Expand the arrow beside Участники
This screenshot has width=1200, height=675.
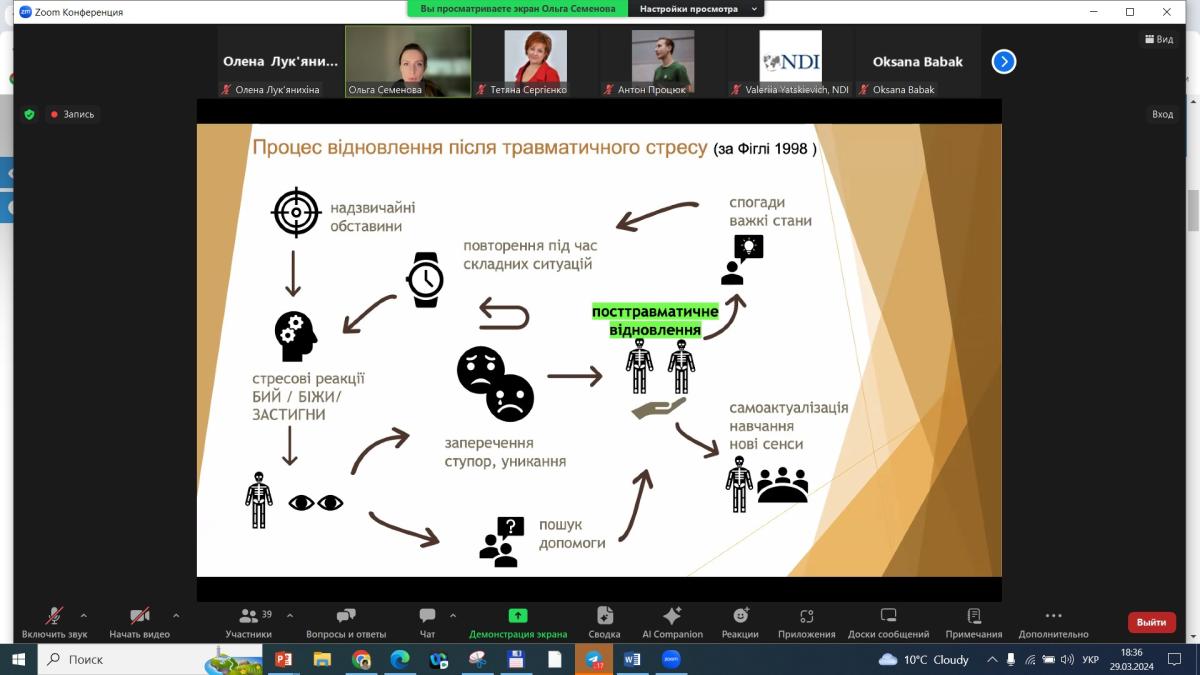point(291,615)
